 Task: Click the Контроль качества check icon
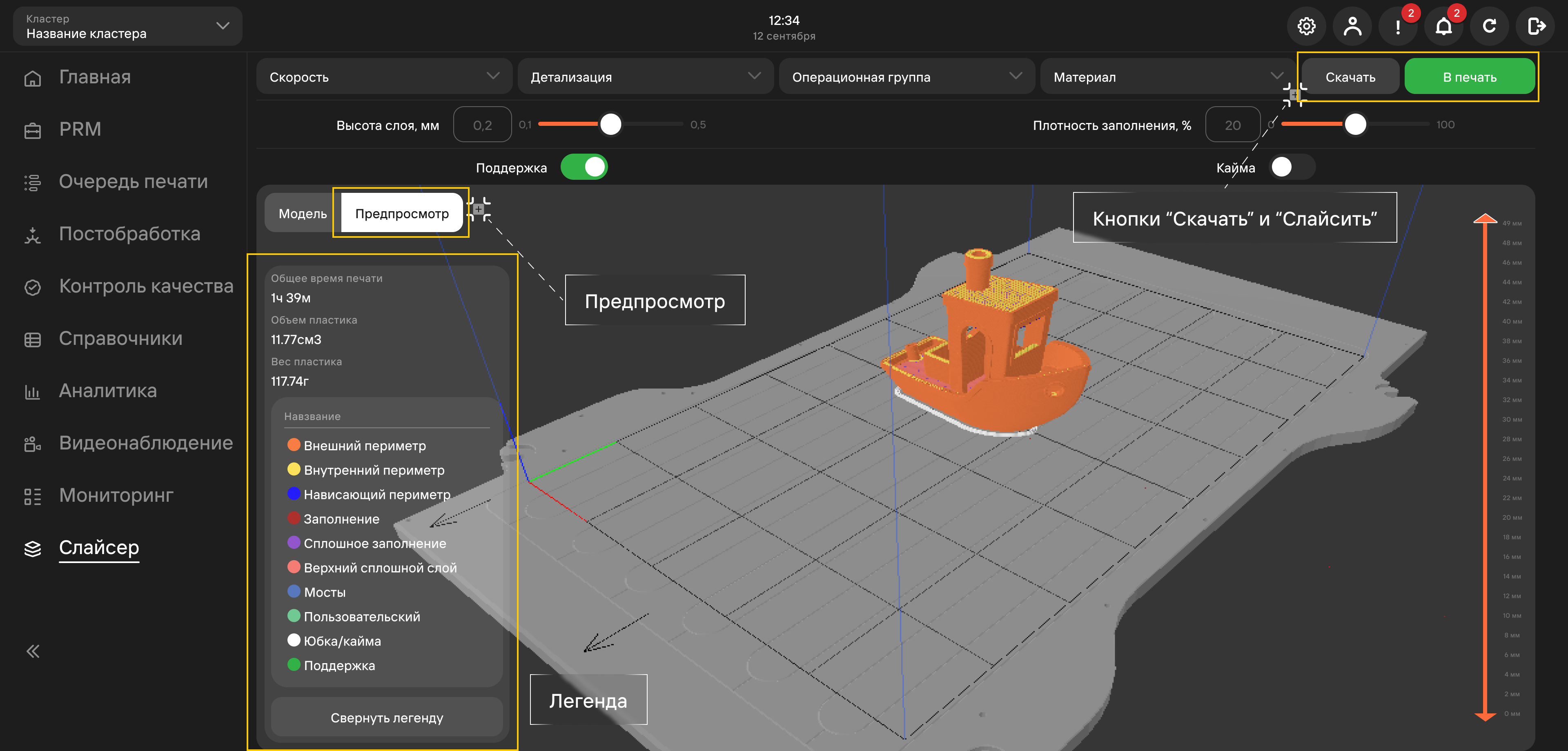[32, 287]
